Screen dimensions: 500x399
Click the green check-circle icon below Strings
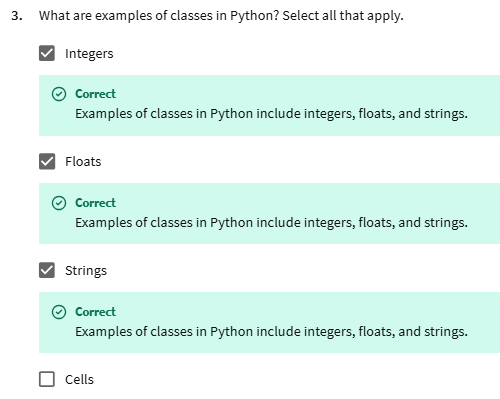pos(59,312)
